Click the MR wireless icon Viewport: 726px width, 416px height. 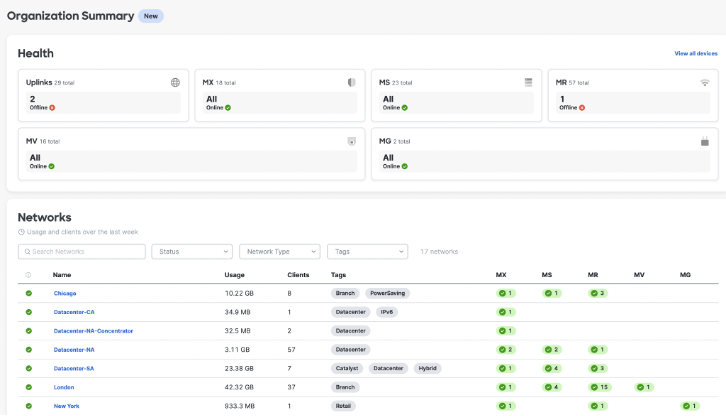click(705, 82)
